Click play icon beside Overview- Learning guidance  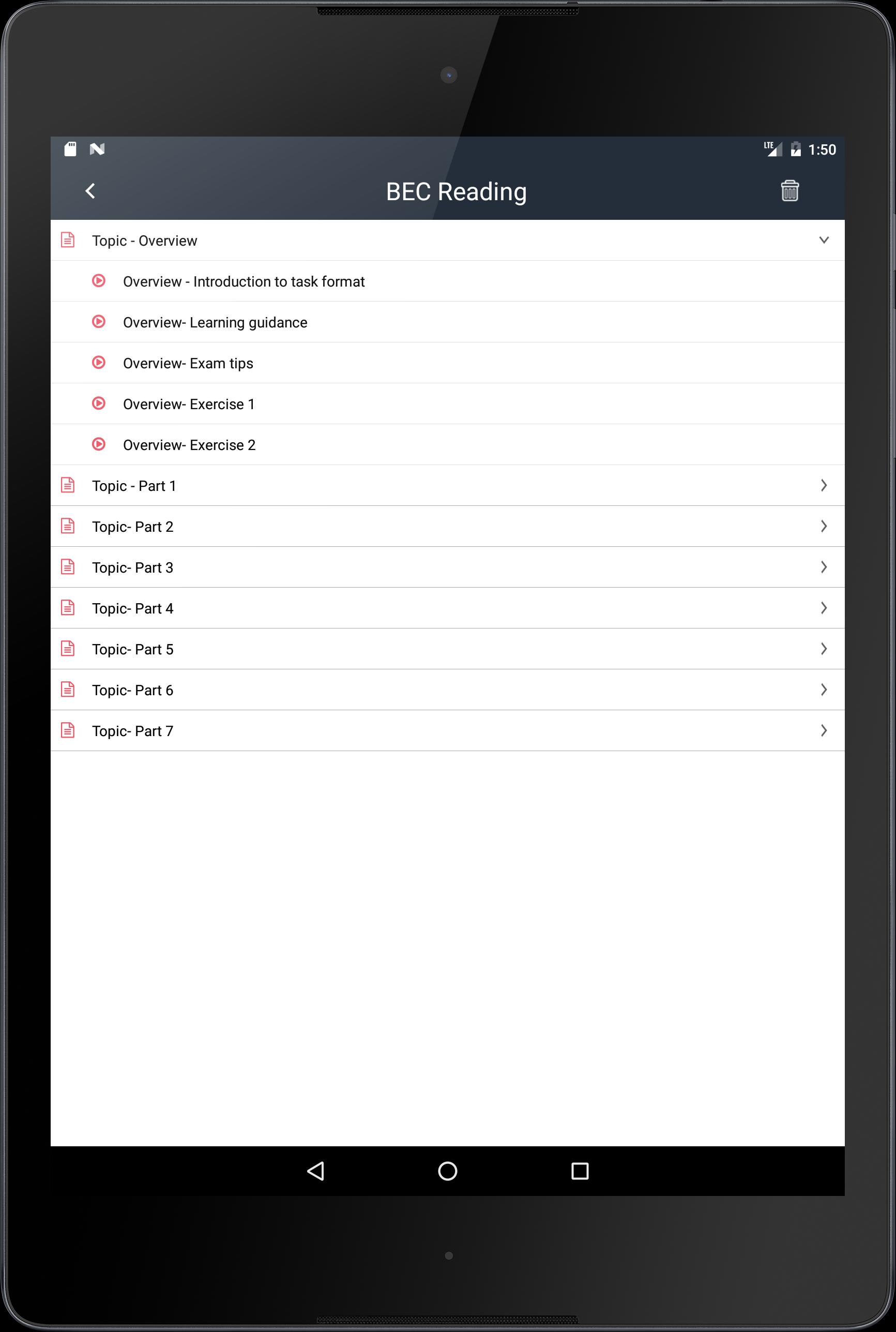[99, 321]
